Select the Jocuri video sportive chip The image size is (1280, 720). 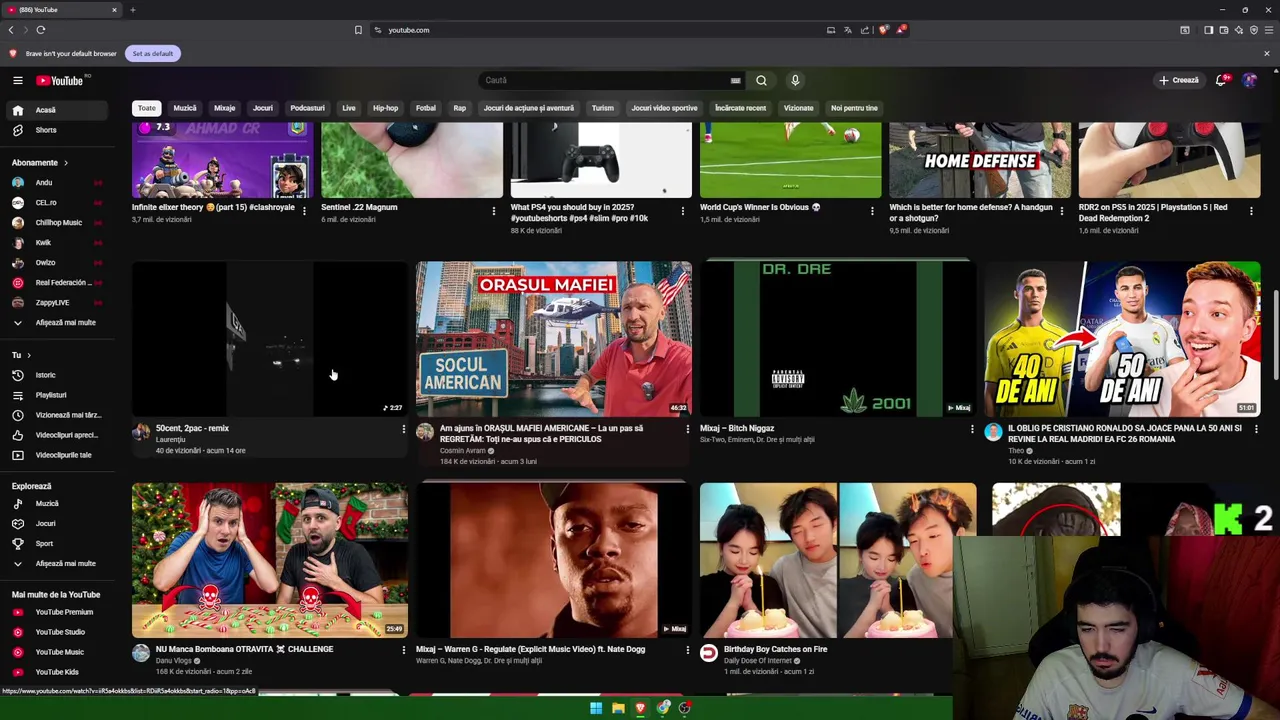pyautogui.click(x=664, y=108)
